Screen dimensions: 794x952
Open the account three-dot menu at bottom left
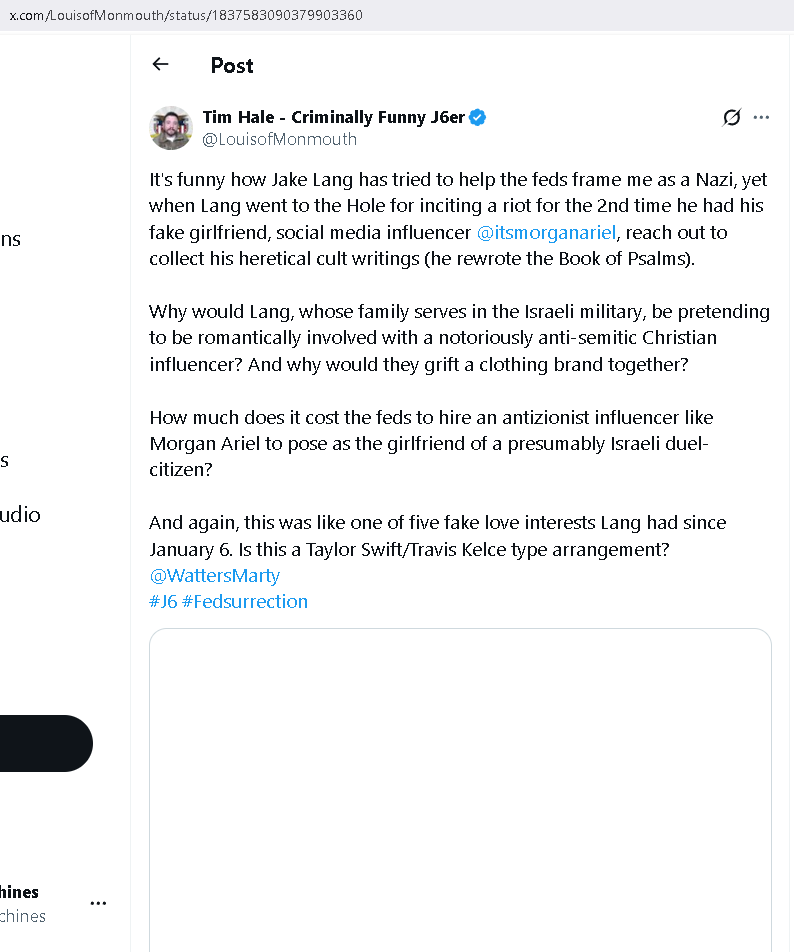coord(98,903)
